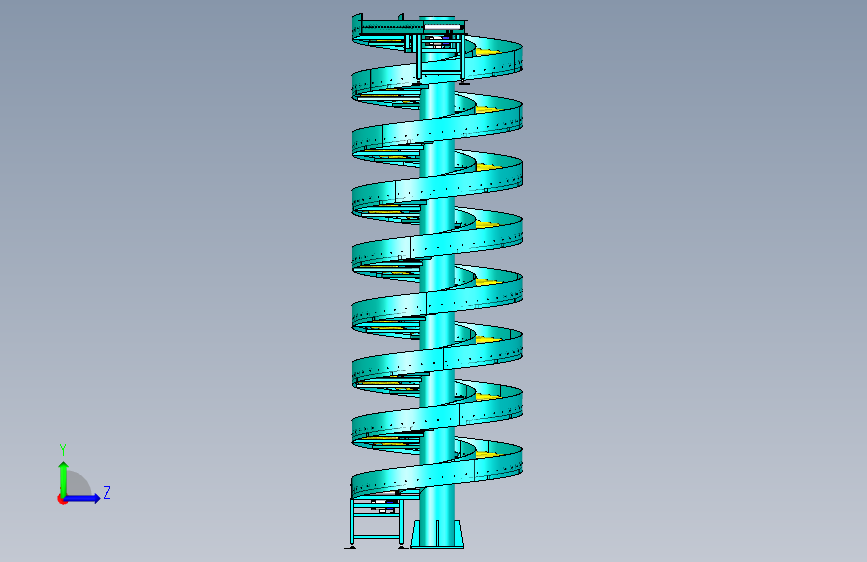The image size is (867, 562).
Task: Click the red origin ball of the triad
Action: tap(62, 499)
